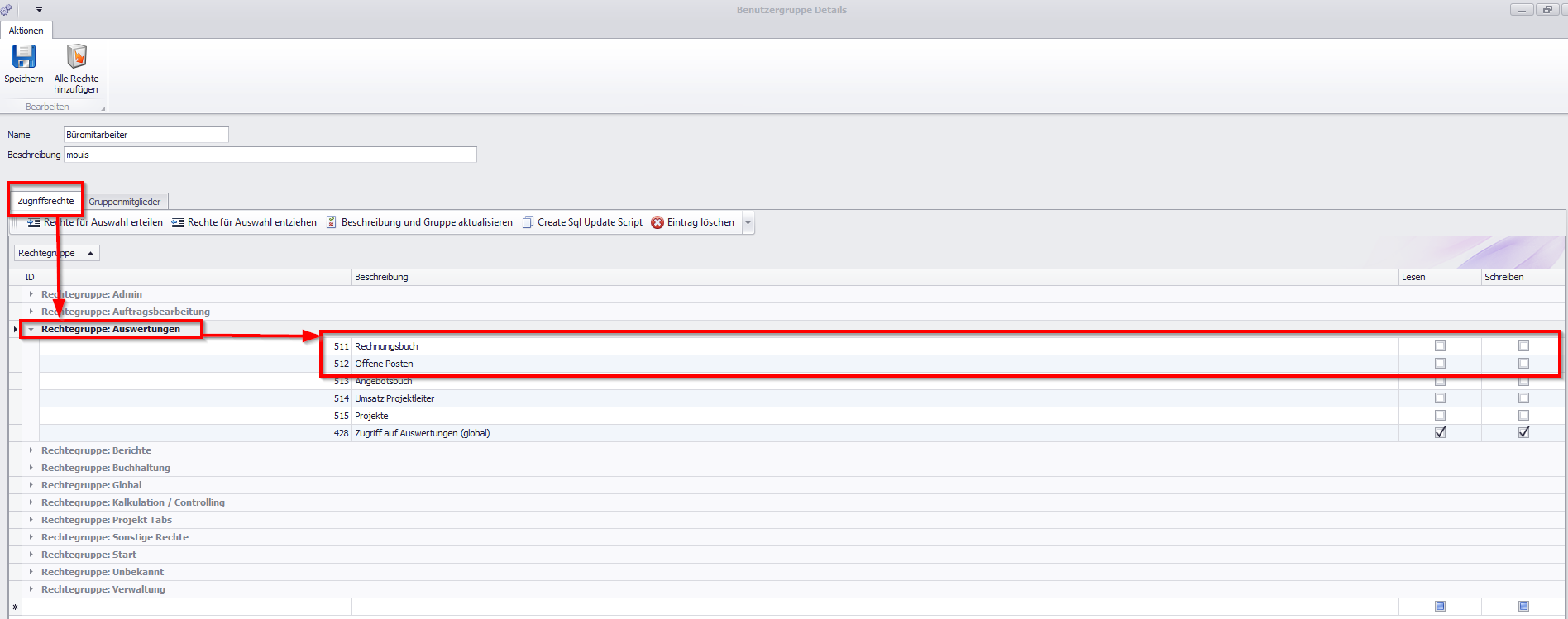Uncheck Lesen for Zugriff auf Auswertungen (global)
Image resolution: width=1568 pixels, height=619 pixels.
[x=1440, y=433]
